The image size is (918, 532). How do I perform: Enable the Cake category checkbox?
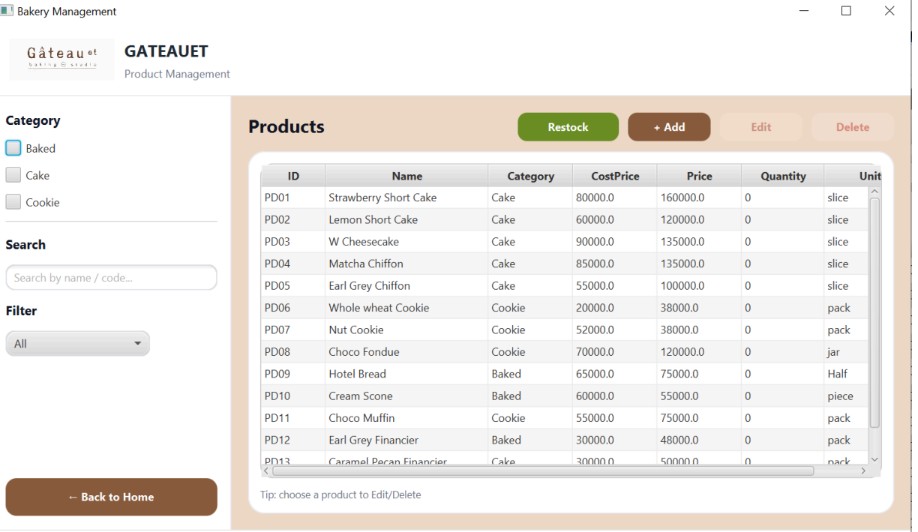pyautogui.click(x=13, y=175)
